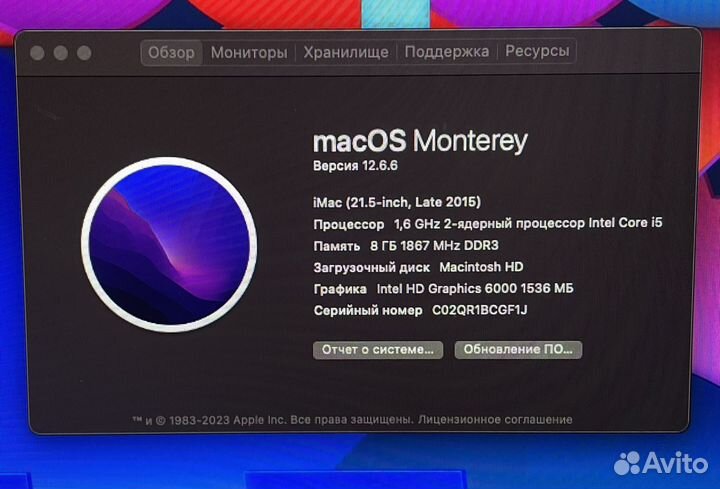The width and height of the screenshot is (720, 489).
Task: Switch to the Обзор tab
Action: pyautogui.click(x=171, y=52)
